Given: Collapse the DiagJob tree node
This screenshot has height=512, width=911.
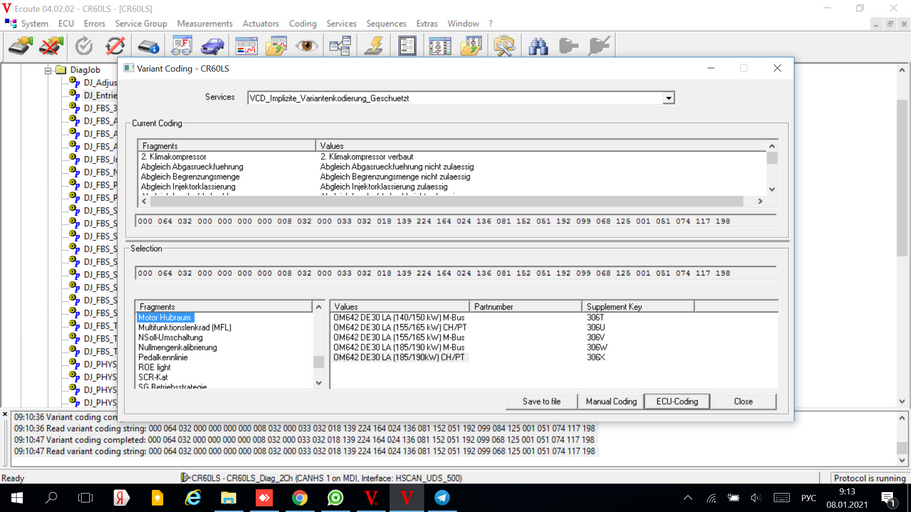Looking at the screenshot, I should tap(48, 70).
